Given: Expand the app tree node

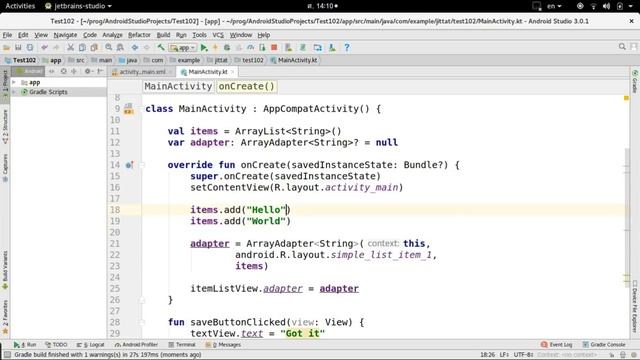Looking at the screenshot, I should (x=14, y=82).
